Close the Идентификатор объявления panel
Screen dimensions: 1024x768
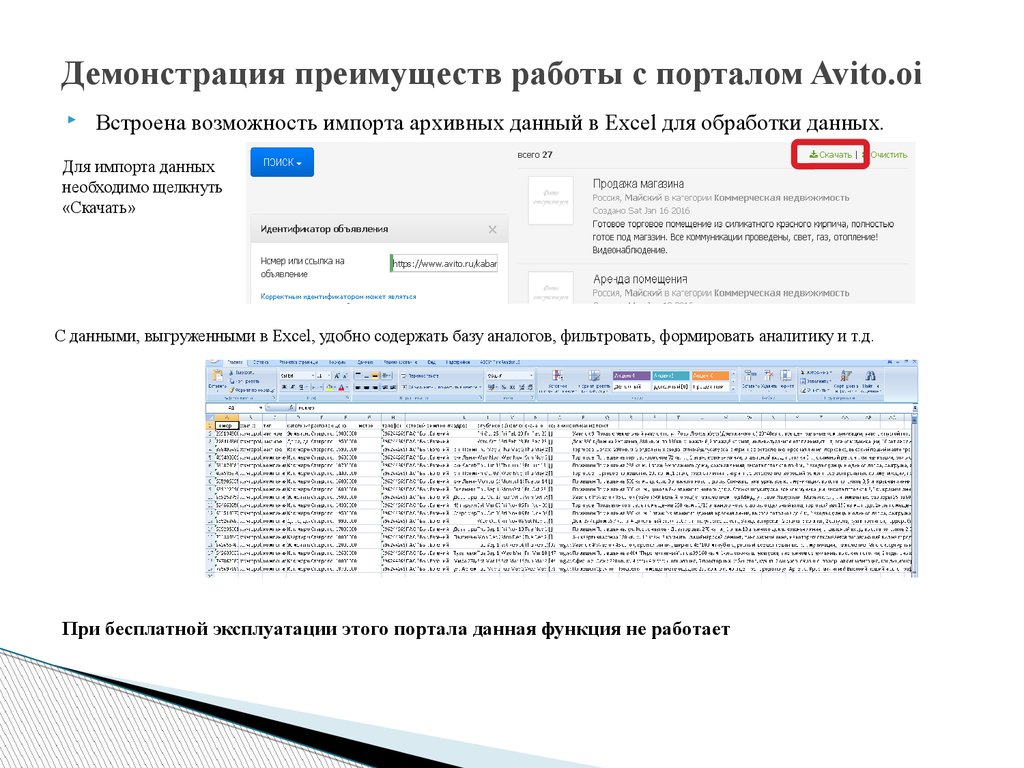coord(492,229)
